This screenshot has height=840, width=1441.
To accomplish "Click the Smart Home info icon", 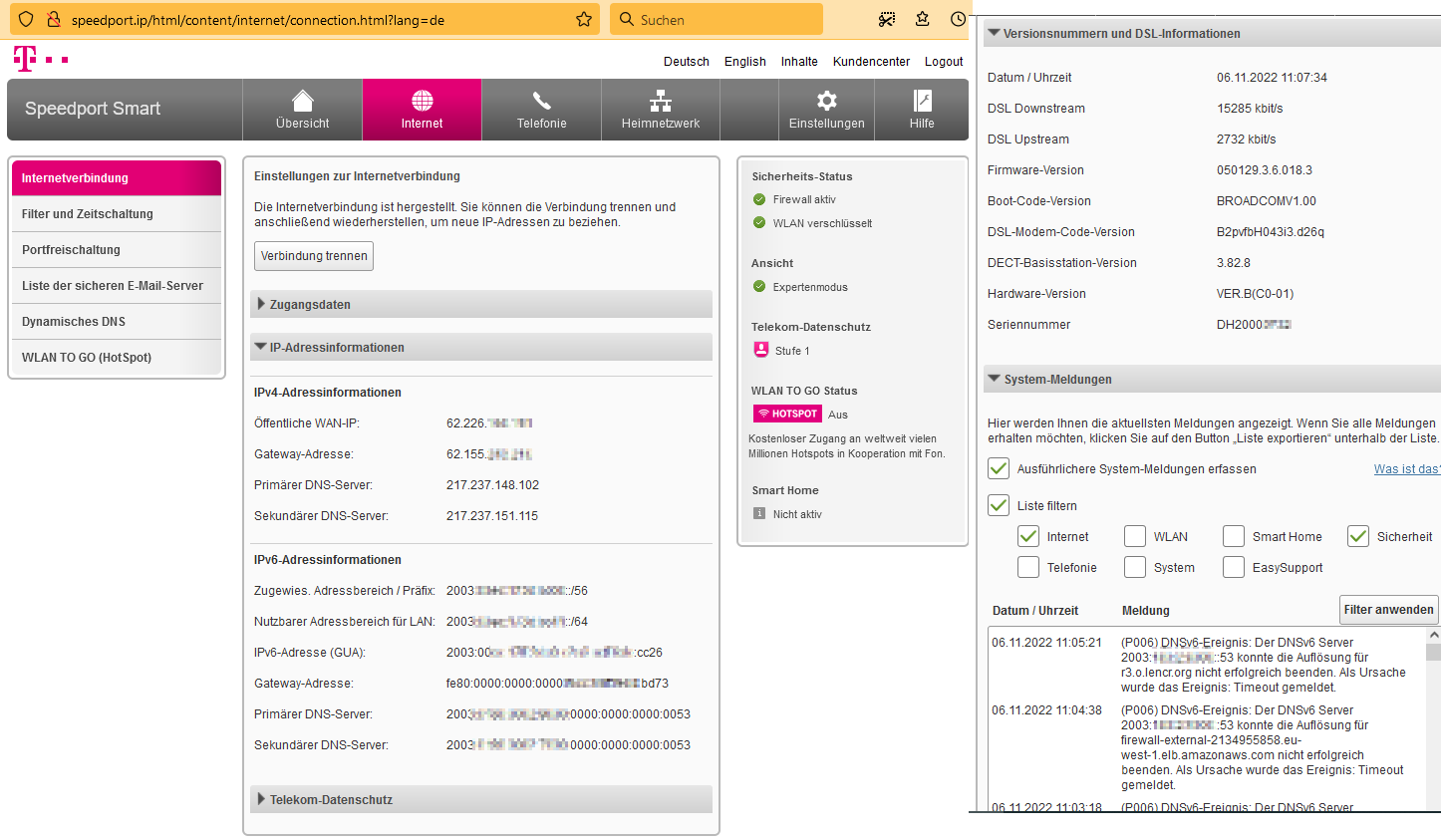I will click(759, 514).
